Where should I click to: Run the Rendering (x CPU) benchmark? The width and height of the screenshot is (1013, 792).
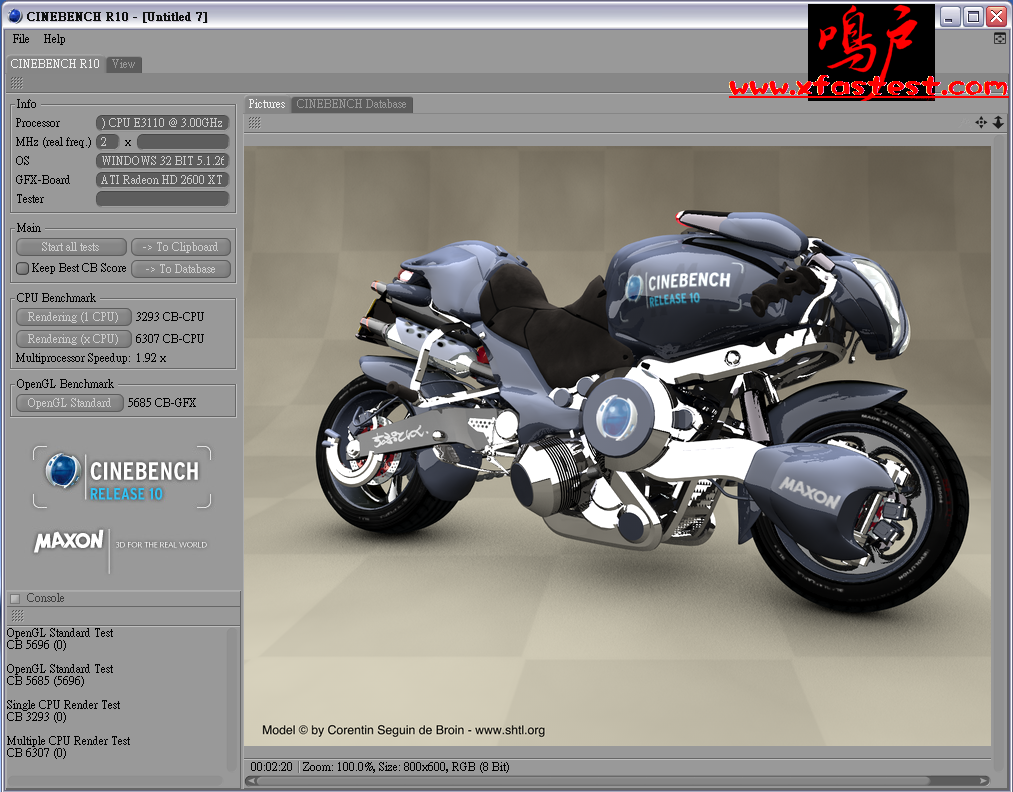73,339
